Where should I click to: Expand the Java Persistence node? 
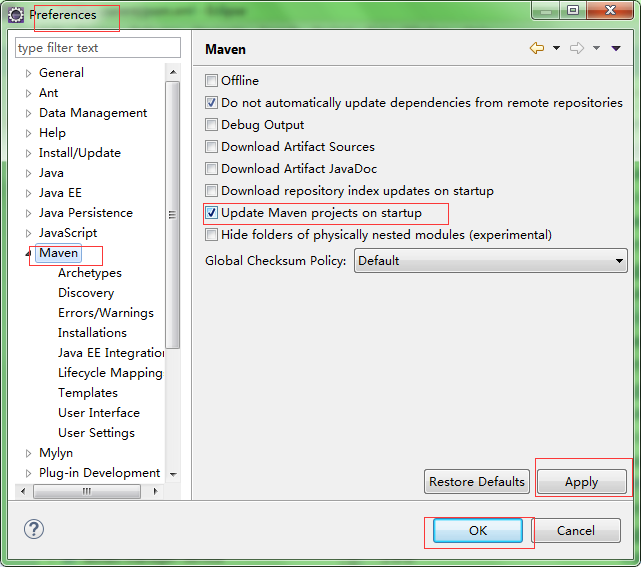coord(28,213)
